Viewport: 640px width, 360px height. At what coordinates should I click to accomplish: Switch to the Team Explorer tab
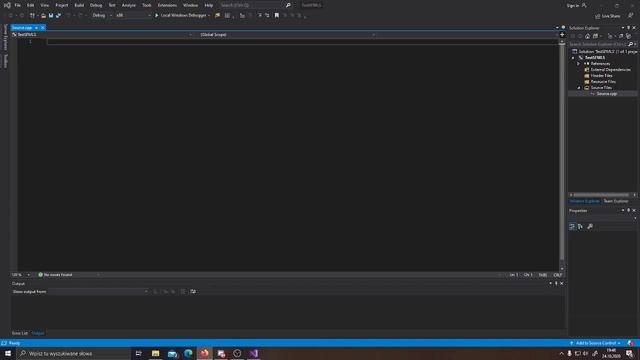click(x=616, y=201)
